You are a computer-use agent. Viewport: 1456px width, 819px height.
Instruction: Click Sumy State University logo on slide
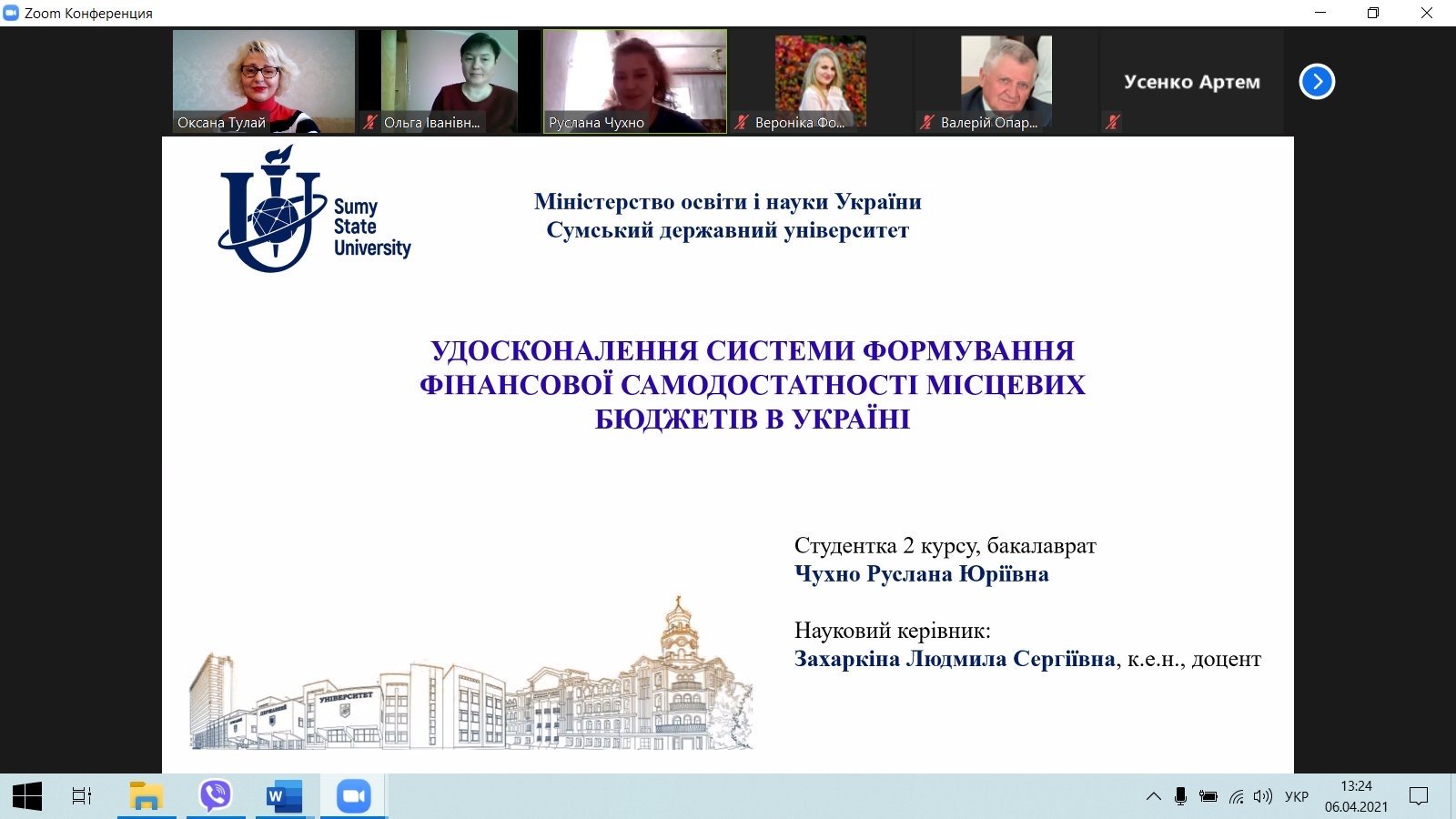[315, 207]
